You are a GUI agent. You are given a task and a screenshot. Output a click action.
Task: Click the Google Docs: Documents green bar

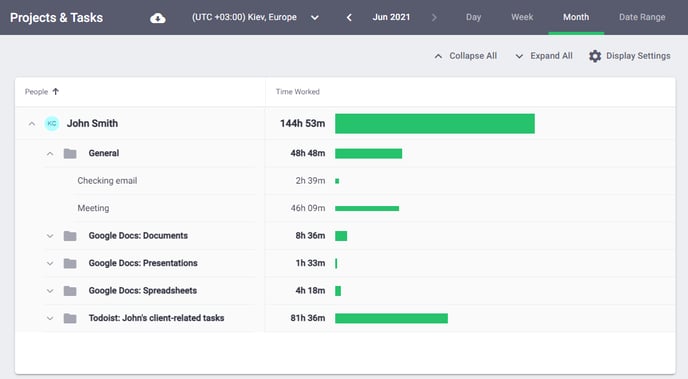[x=341, y=236]
